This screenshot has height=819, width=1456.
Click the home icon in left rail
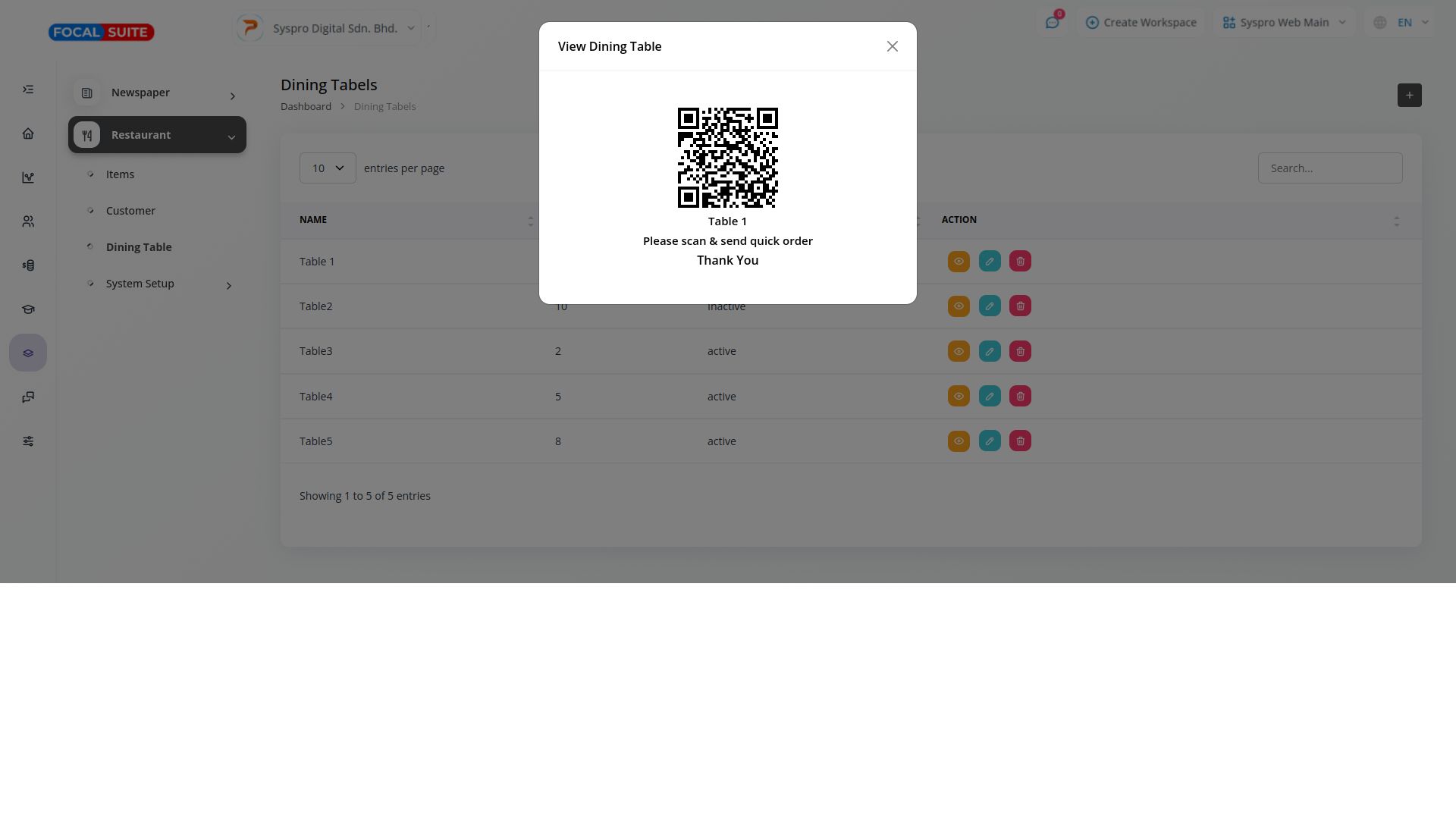click(x=28, y=133)
